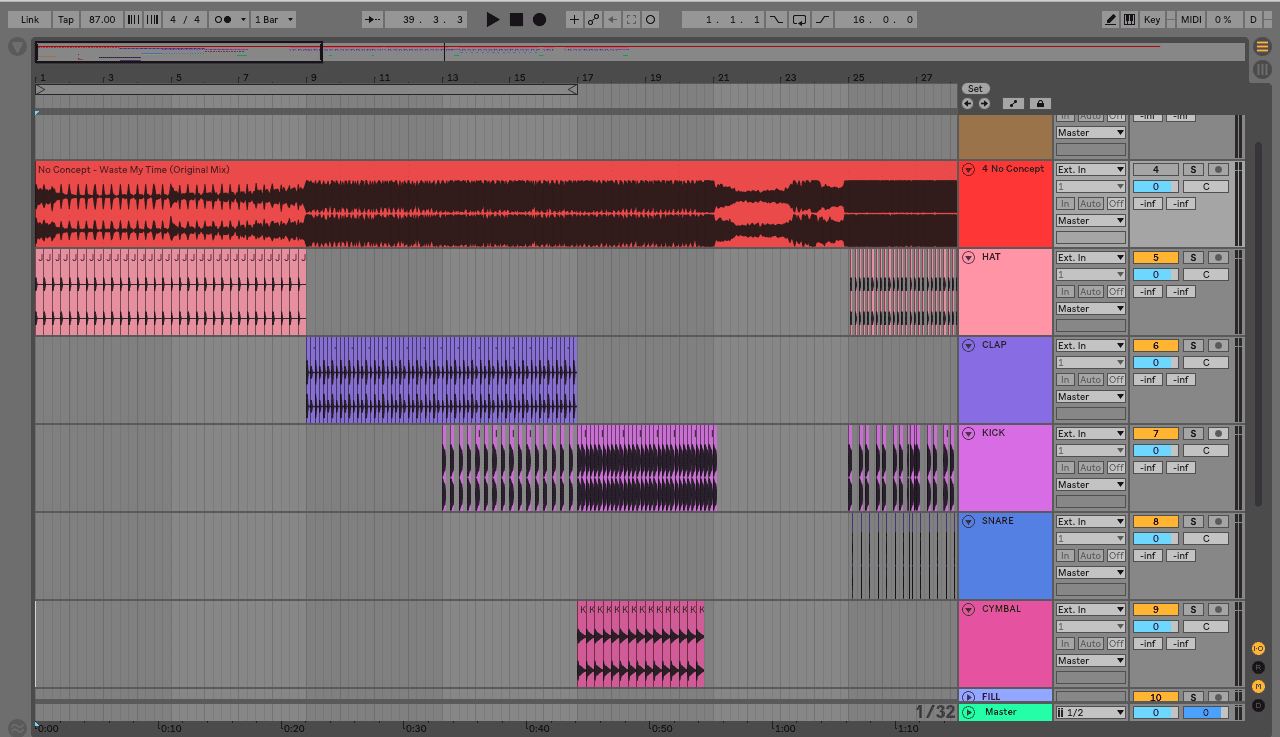
Task: Go to next locator arrow
Action: [984, 103]
